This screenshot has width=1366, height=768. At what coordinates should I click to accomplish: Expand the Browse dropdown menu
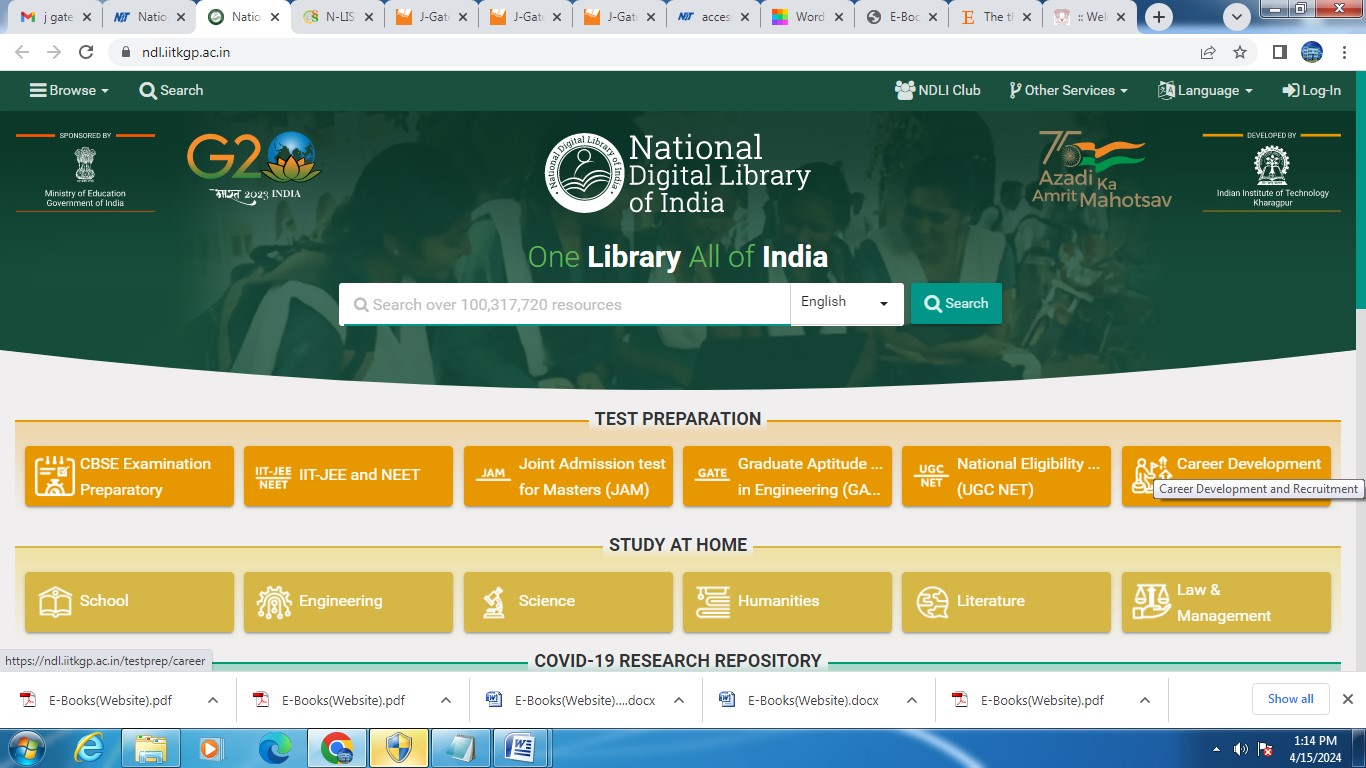click(x=69, y=90)
